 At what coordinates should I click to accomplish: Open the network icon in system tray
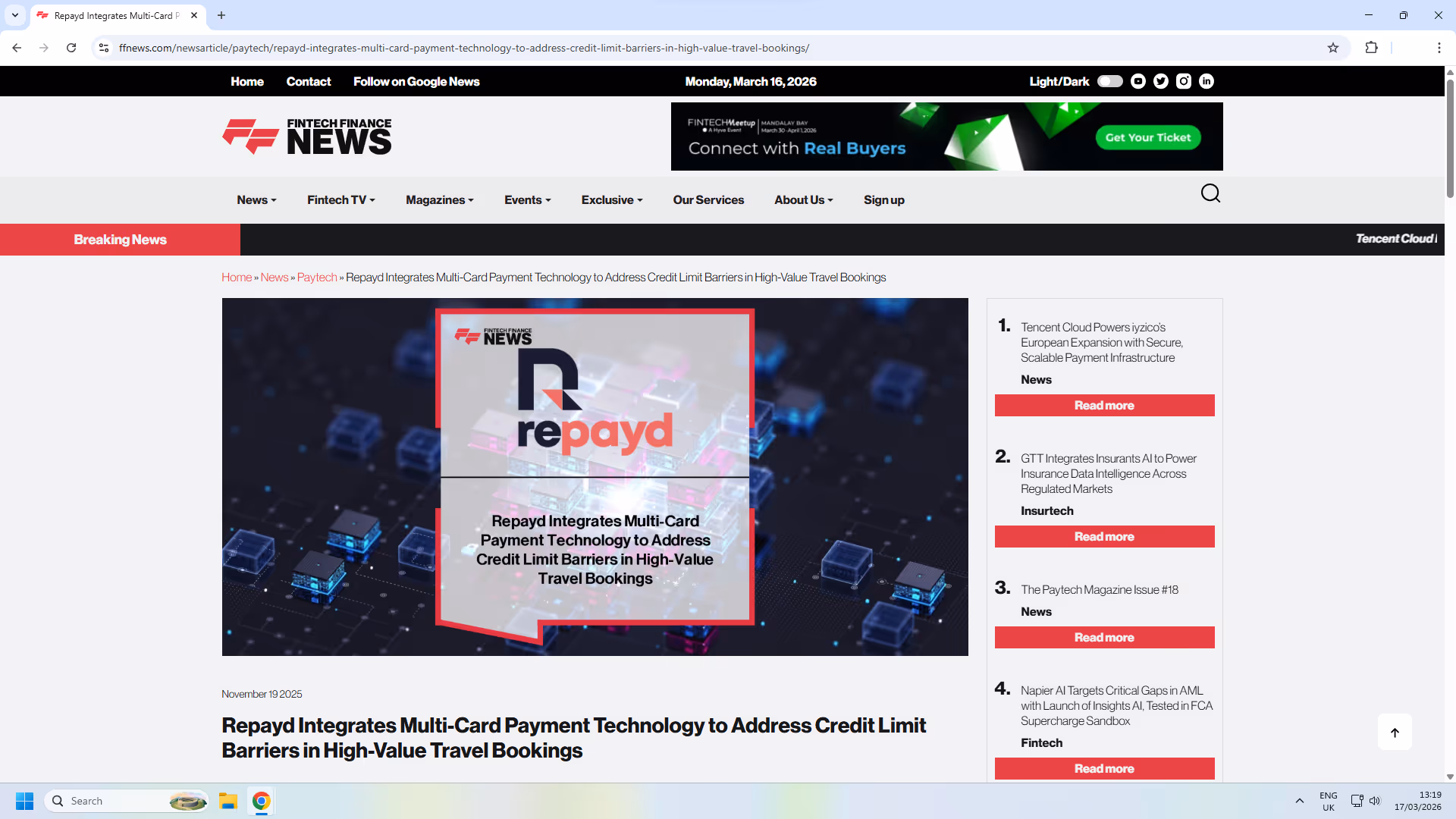[x=1357, y=801]
